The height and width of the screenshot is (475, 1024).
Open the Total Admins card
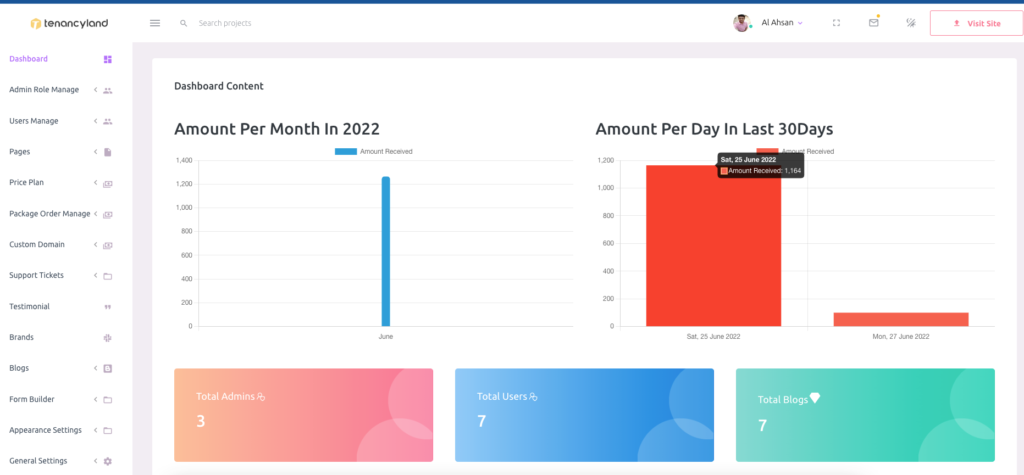(303, 415)
